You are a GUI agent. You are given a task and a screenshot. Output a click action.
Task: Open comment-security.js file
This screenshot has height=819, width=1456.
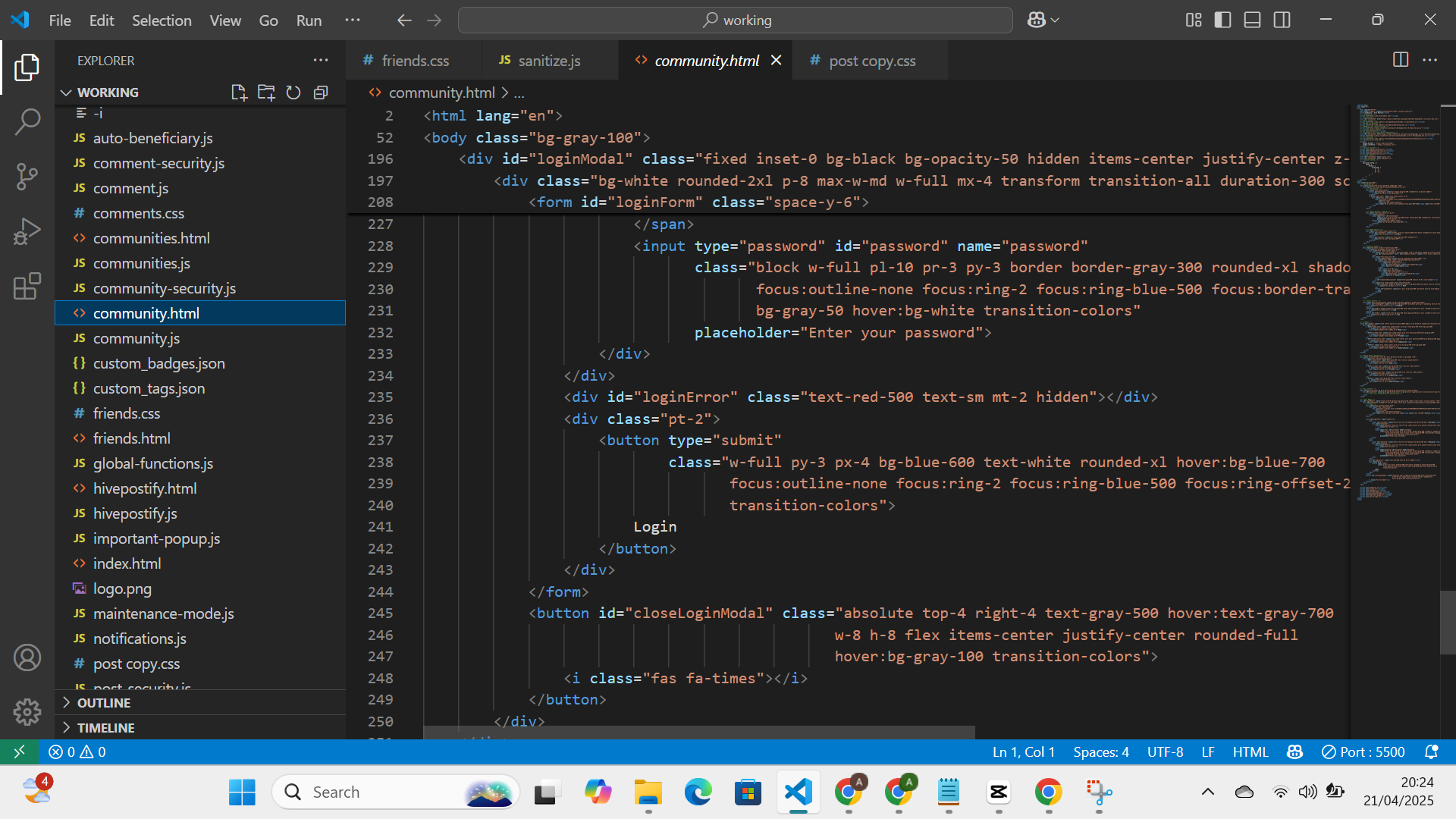pos(200,163)
